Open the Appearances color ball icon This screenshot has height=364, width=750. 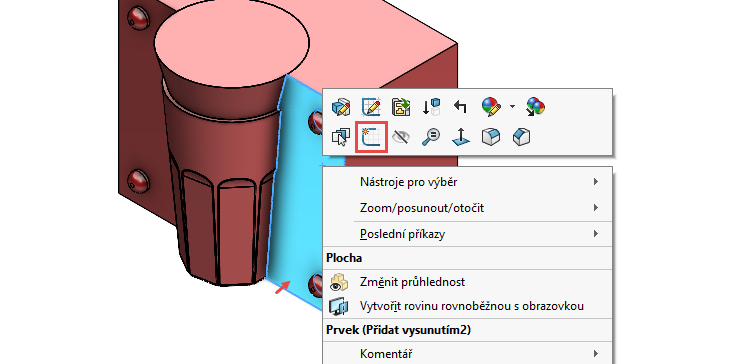click(x=491, y=107)
